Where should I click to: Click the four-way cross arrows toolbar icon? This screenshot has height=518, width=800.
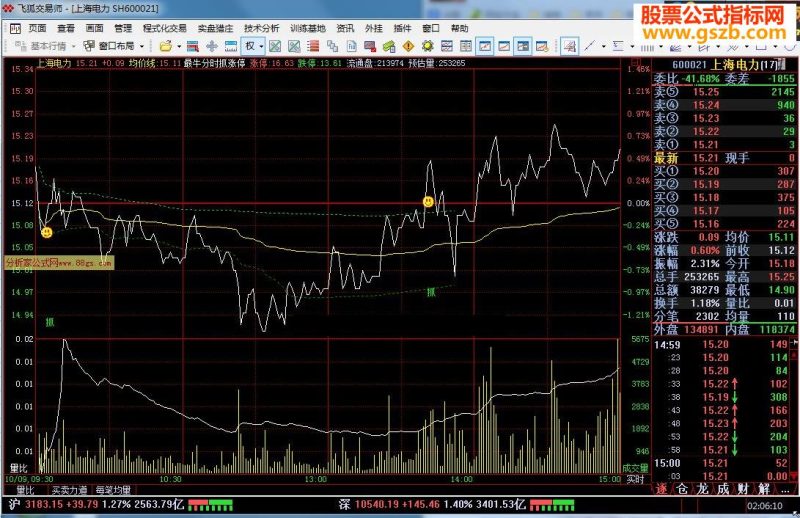coord(212,46)
